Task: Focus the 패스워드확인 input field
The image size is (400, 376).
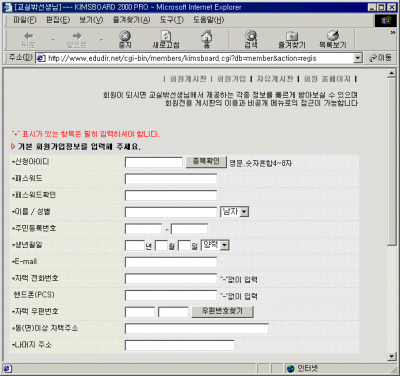Action: pos(171,195)
